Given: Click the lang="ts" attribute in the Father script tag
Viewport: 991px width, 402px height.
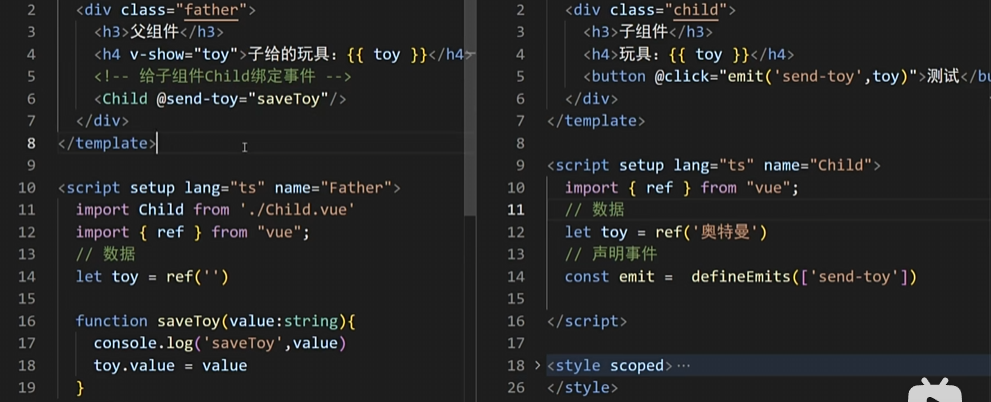Looking at the screenshot, I should [x=225, y=188].
